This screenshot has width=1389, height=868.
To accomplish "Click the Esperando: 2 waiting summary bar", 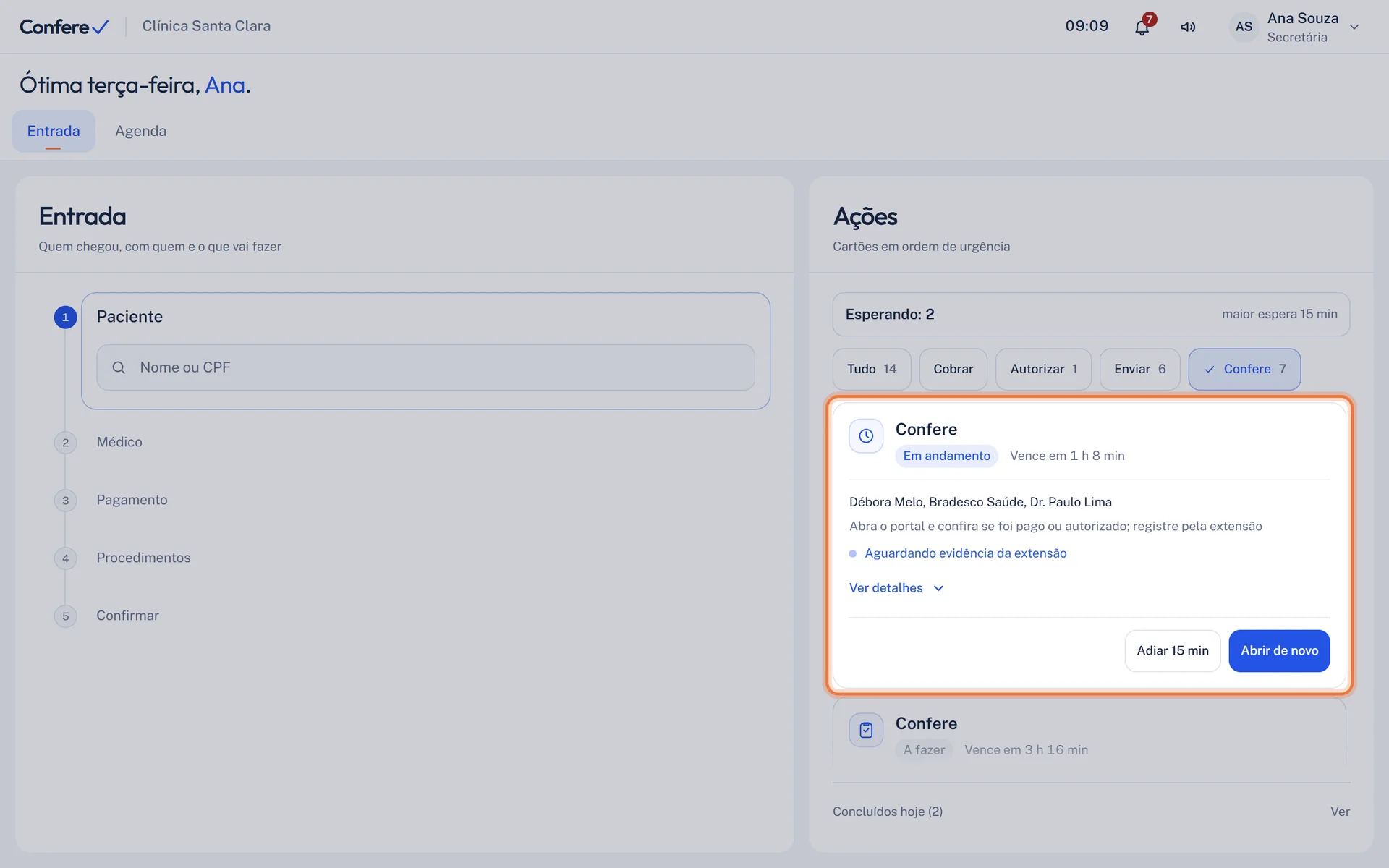I will (1091, 315).
